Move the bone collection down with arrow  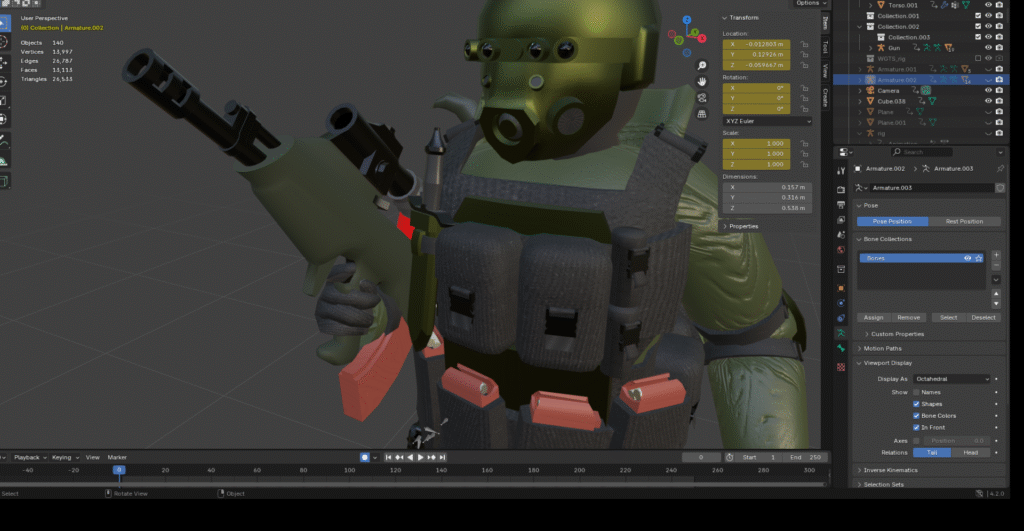996,304
